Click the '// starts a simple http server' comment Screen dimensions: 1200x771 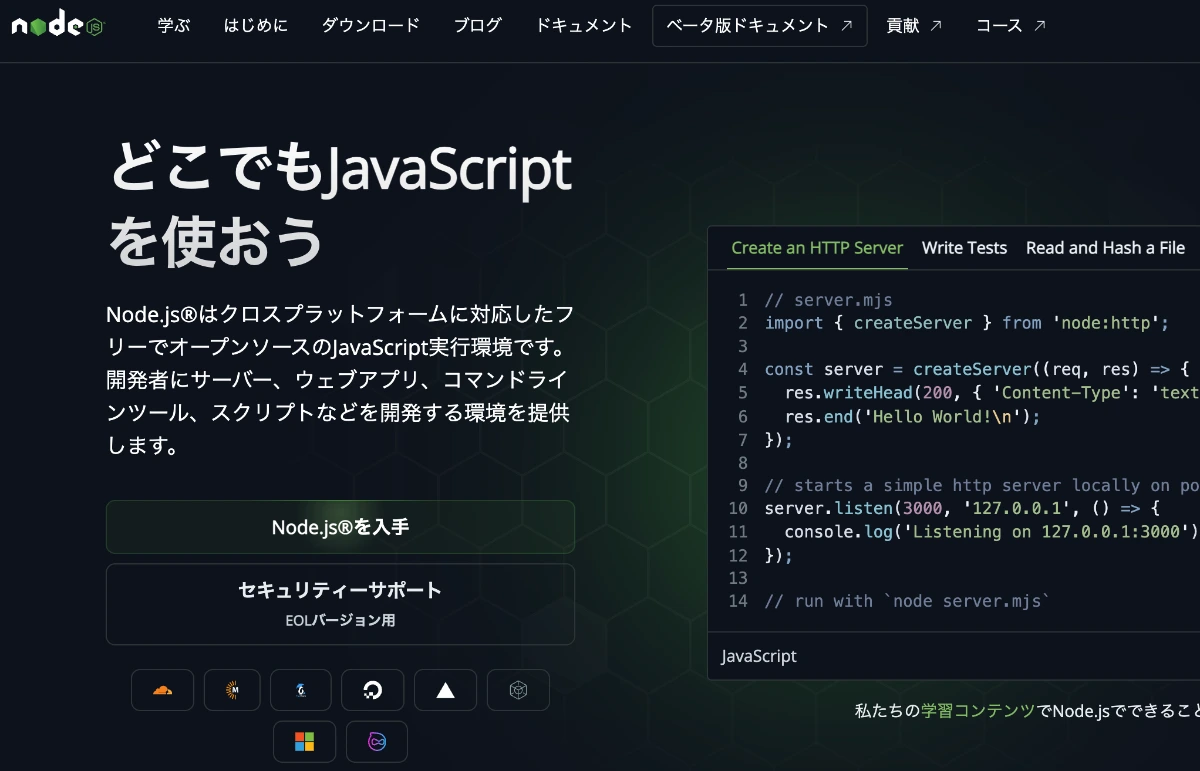click(x=982, y=485)
